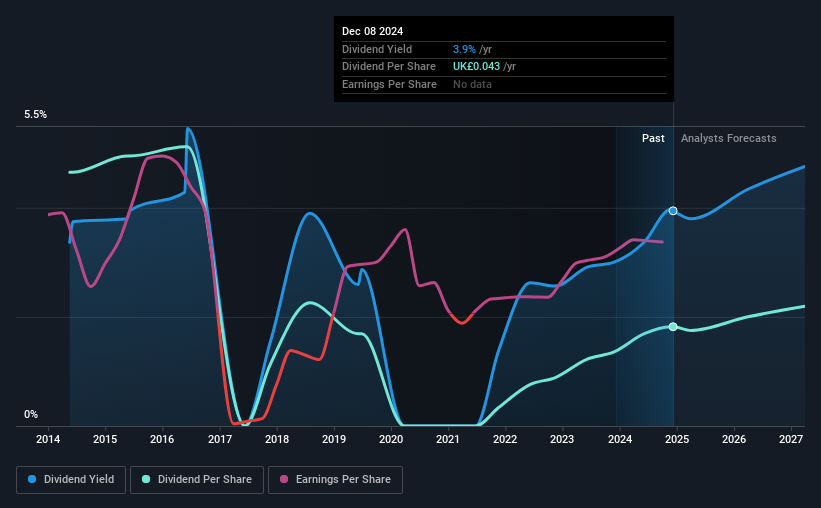Click the UK£0.043 dividend value
This screenshot has height=508, width=821.
pos(476,67)
